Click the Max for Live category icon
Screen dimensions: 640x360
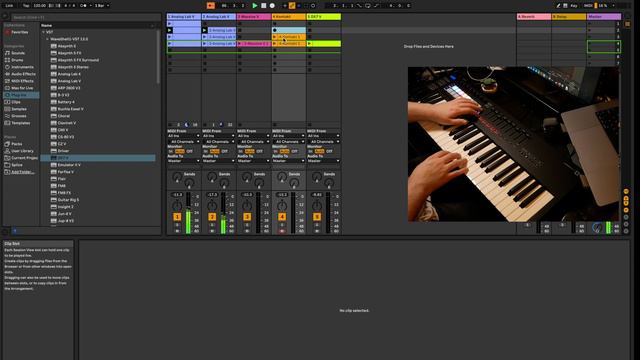coord(7,88)
